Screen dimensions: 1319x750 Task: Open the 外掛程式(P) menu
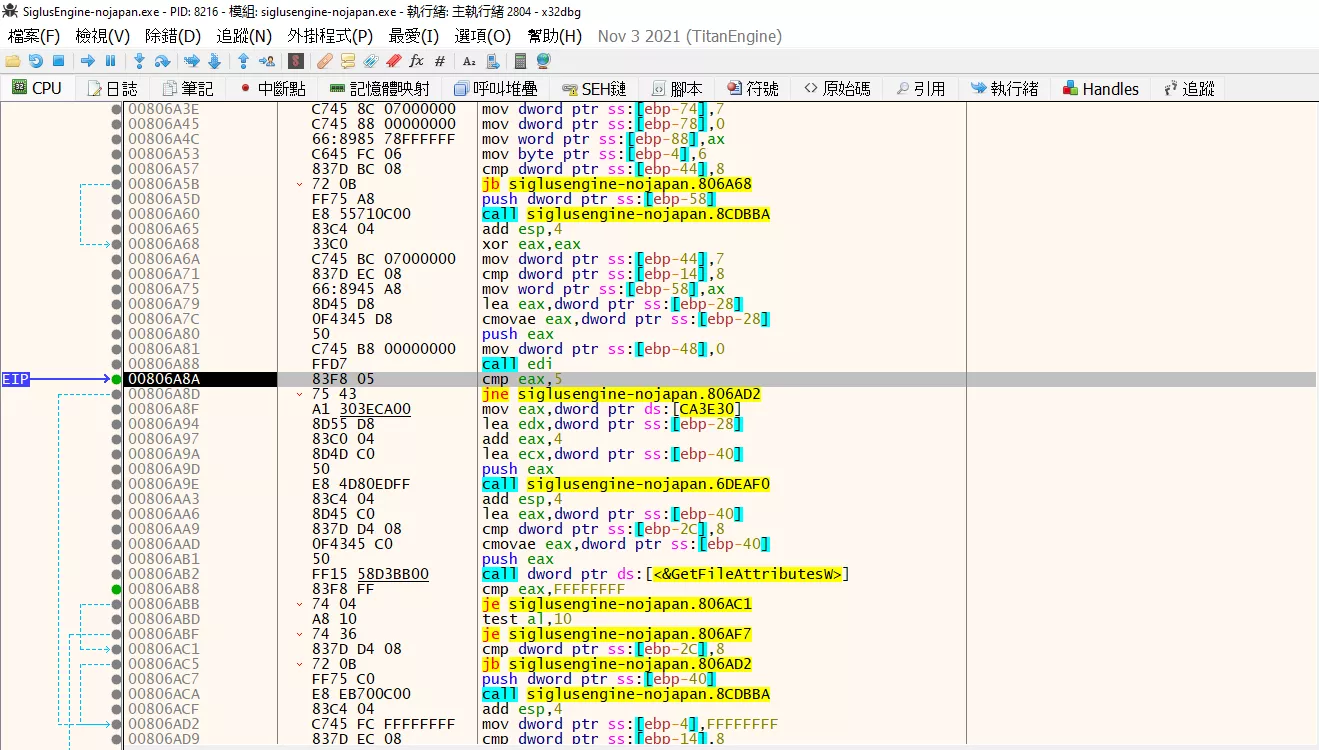coord(330,36)
